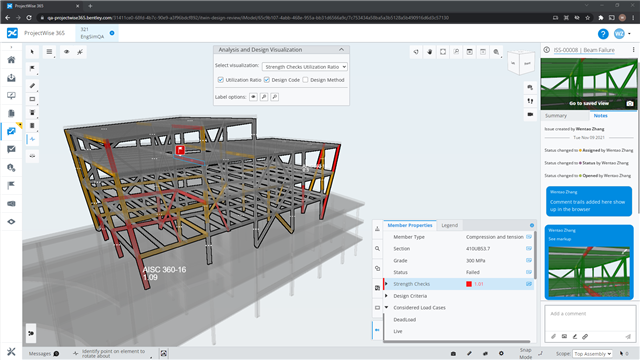Screen dimensions: 640x360
Task: Click the back clock icon beside ISS-00008
Action: [x=547, y=50]
